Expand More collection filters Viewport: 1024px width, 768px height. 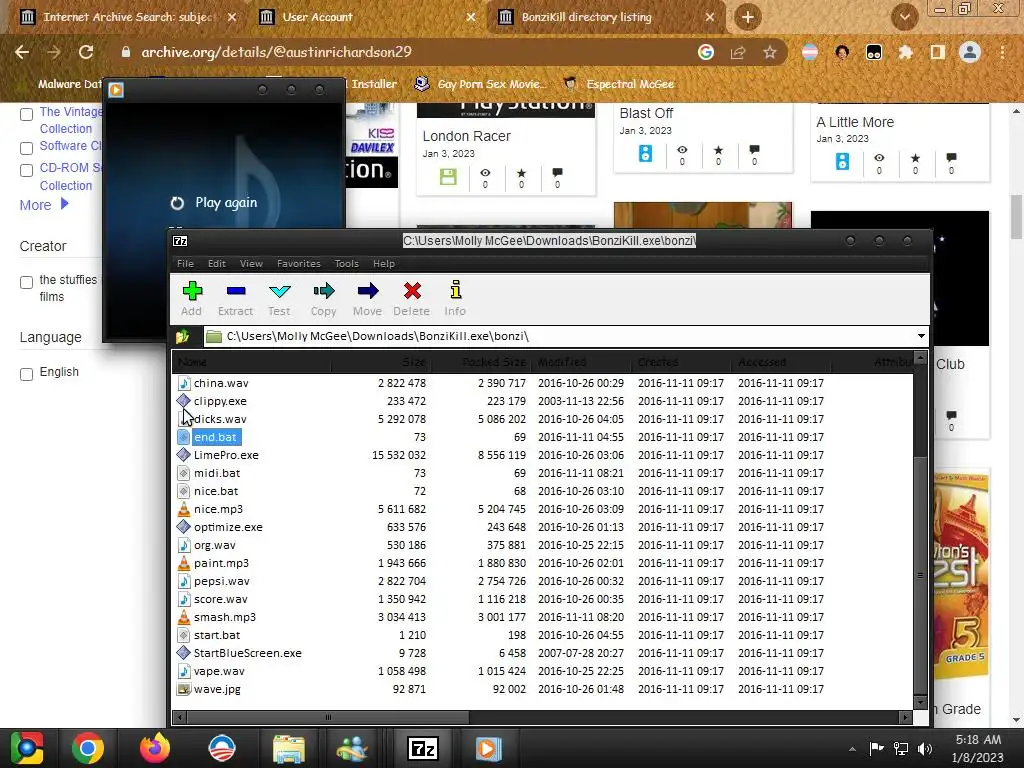pos(44,204)
